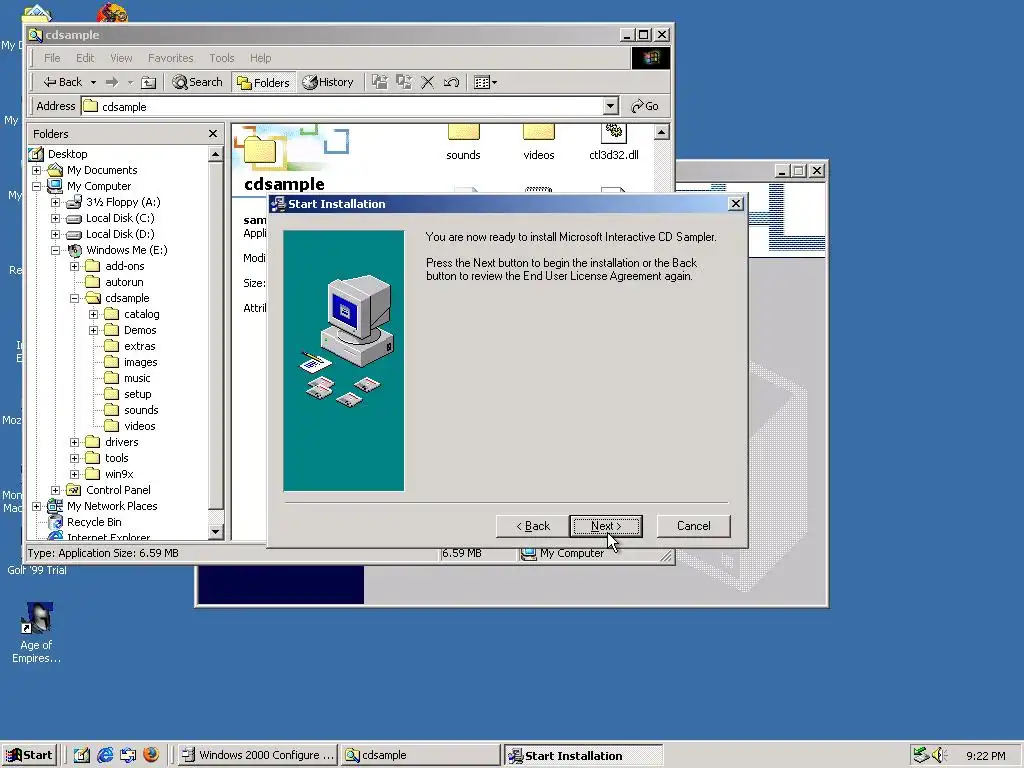
Task: Select Control Panel in the tree
Action: tap(118, 490)
